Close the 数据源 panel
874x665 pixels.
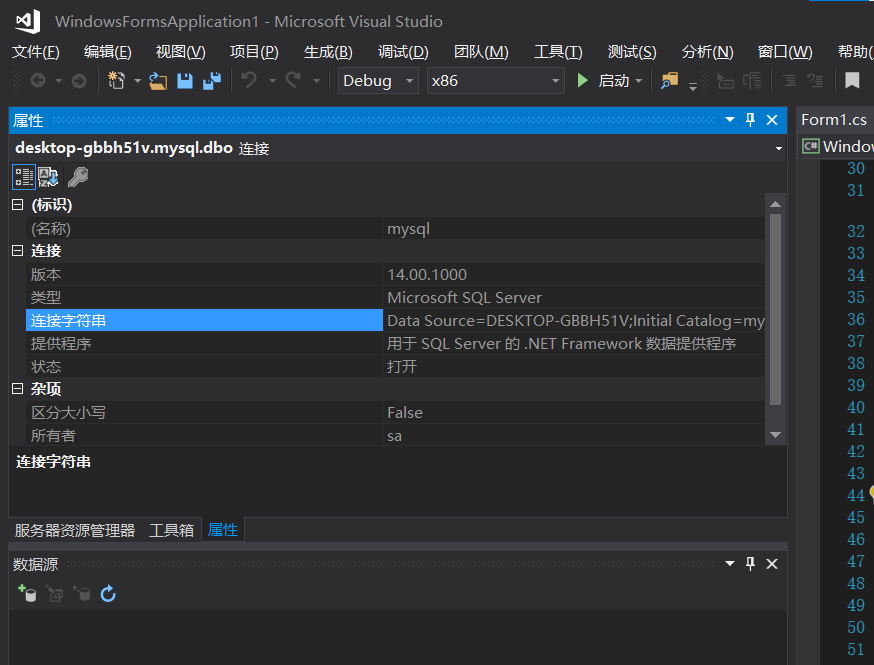[x=772, y=564]
